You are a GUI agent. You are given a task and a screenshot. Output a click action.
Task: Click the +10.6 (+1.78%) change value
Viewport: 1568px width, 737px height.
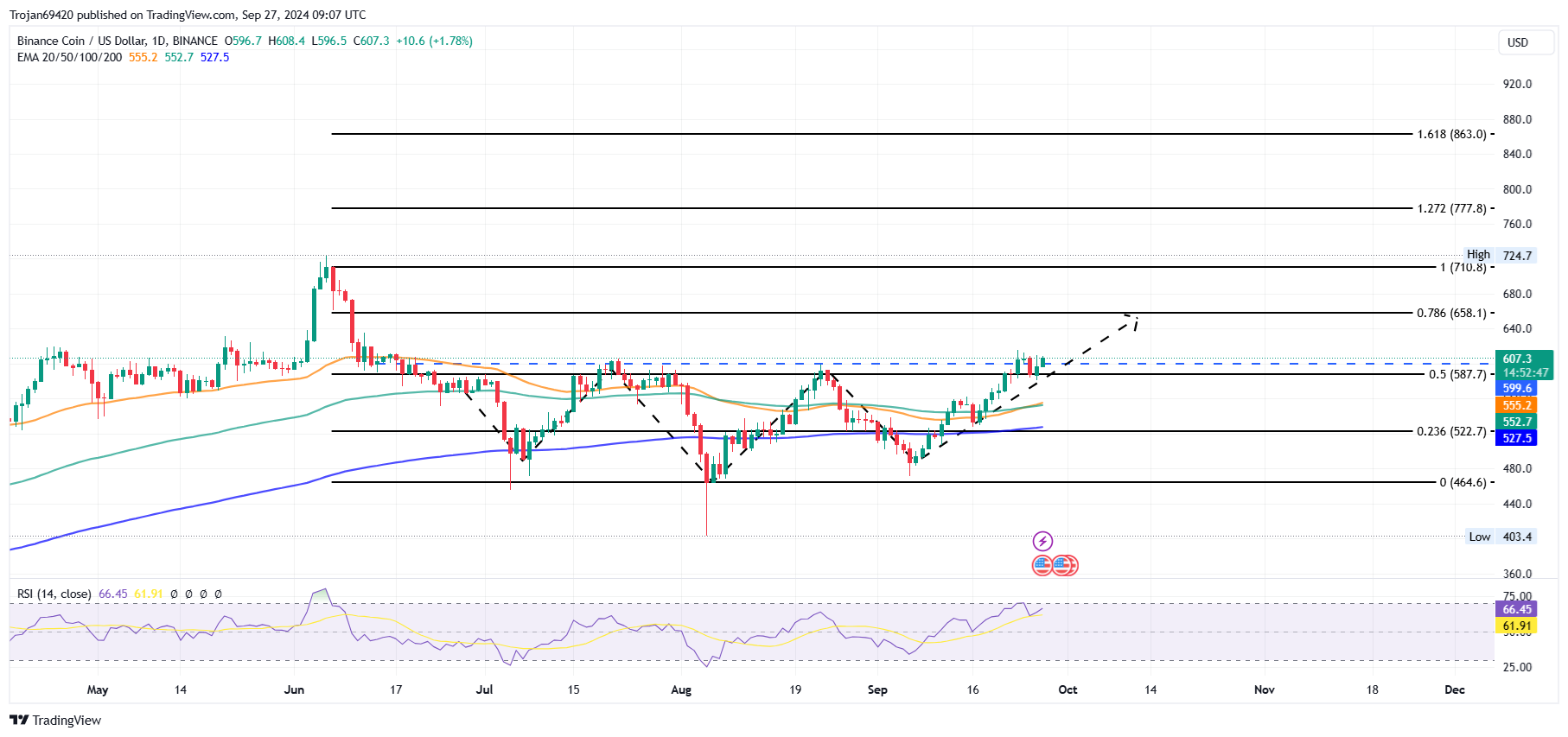[x=434, y=41]
